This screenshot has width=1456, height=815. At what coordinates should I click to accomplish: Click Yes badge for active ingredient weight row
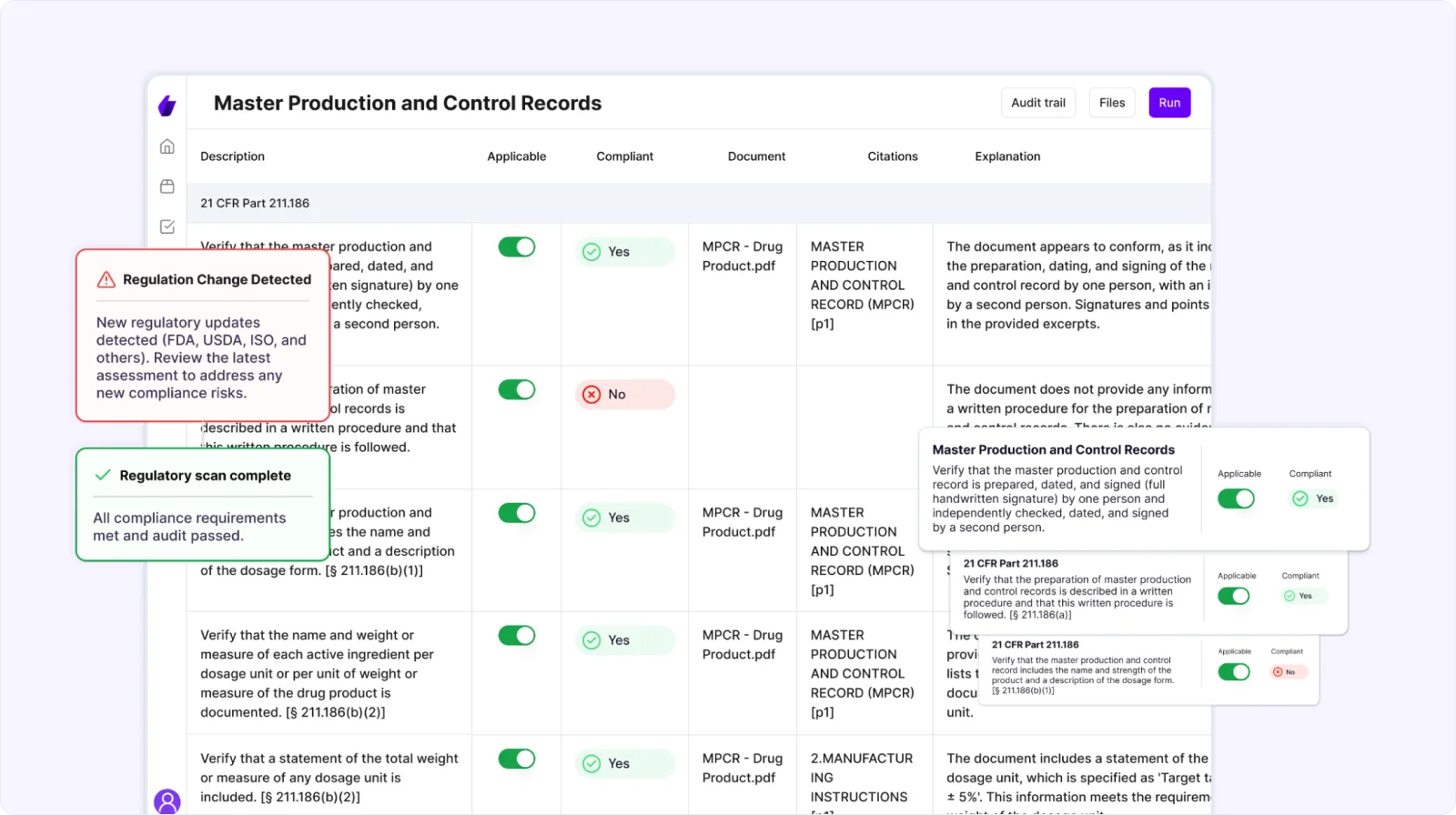pos(625,640)
